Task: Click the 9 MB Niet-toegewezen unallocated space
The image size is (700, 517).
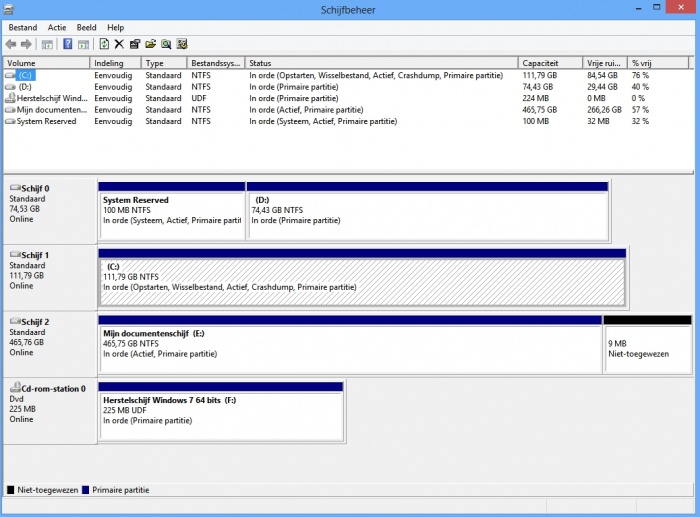Action: (647, 347)
